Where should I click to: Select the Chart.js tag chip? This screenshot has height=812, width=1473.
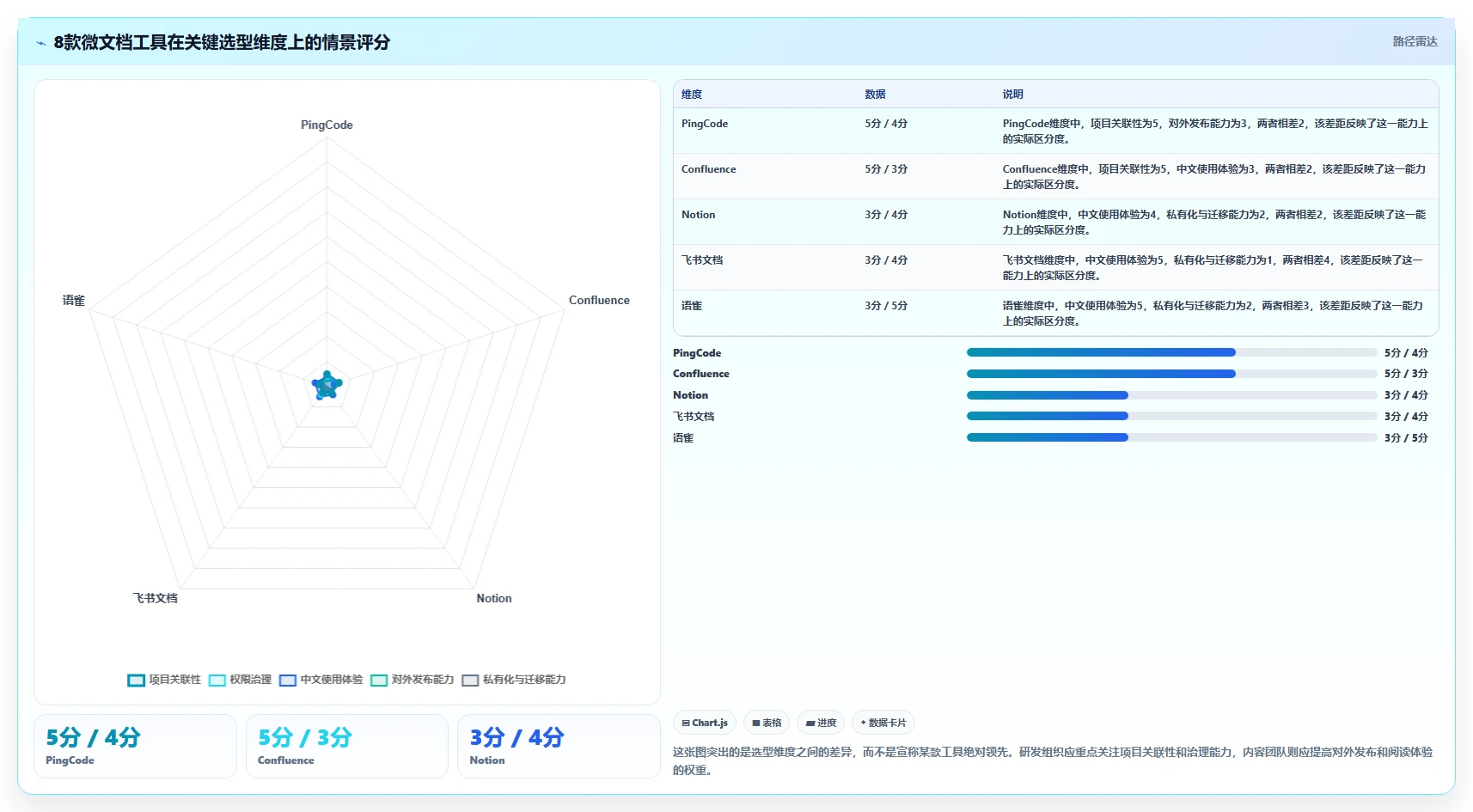pyautogui.click(x=705, y=723)
